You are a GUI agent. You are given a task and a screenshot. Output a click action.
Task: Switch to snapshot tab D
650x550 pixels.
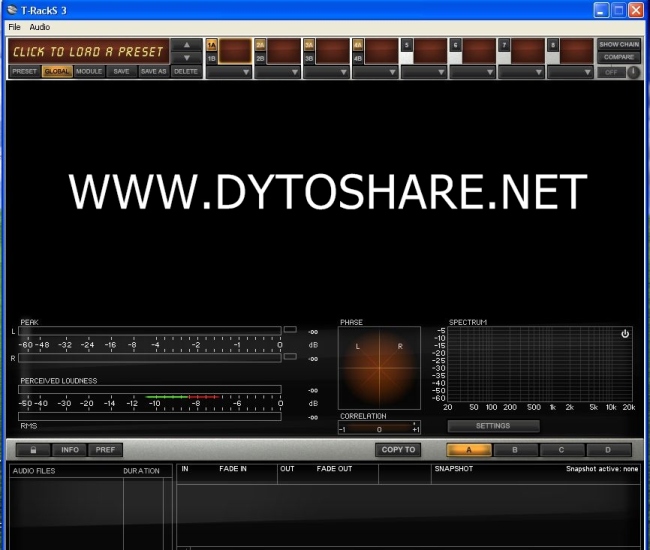tap(608, 450)
